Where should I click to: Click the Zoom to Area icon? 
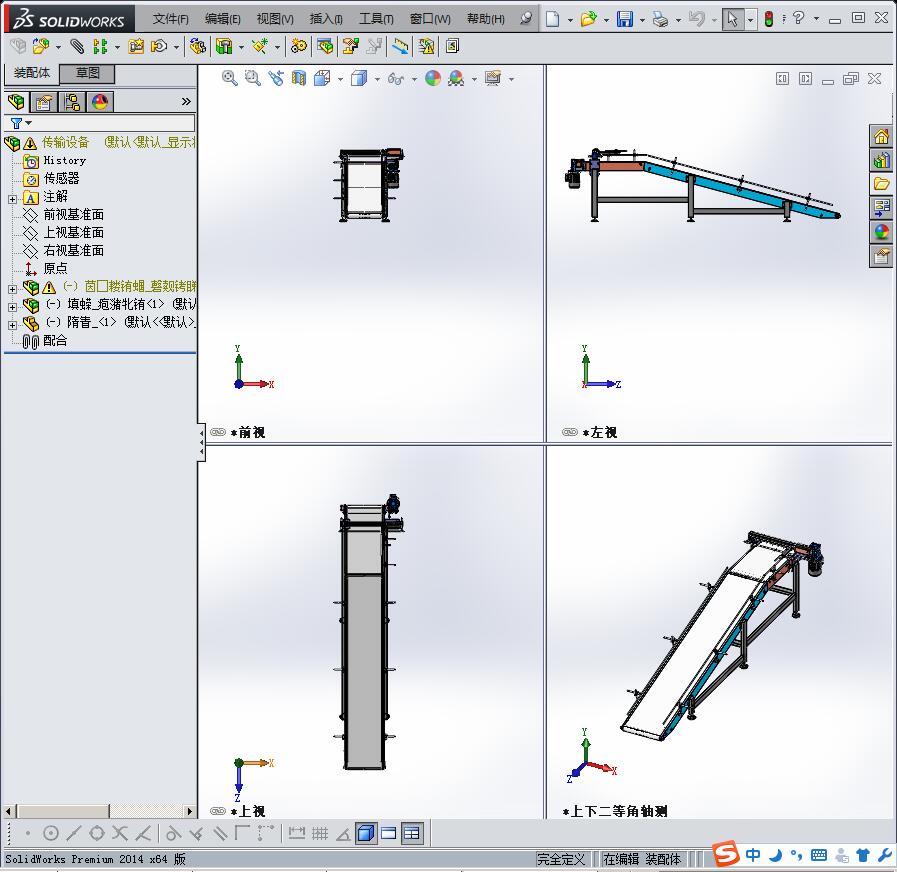tap(253, 78)
